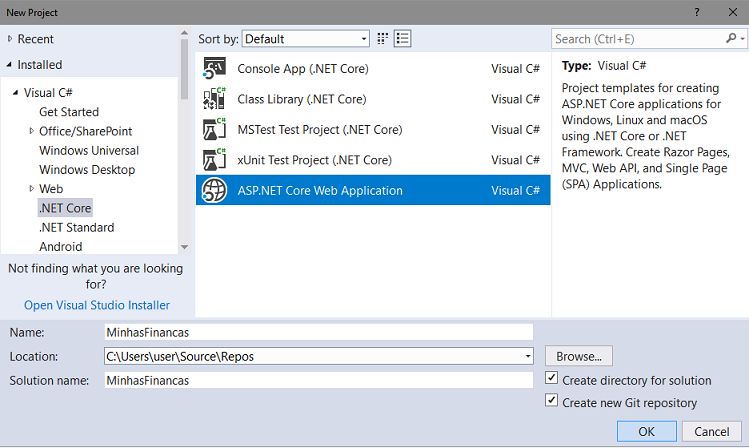
Task: Expand the Recent section
Action: [x=10, y=39]
